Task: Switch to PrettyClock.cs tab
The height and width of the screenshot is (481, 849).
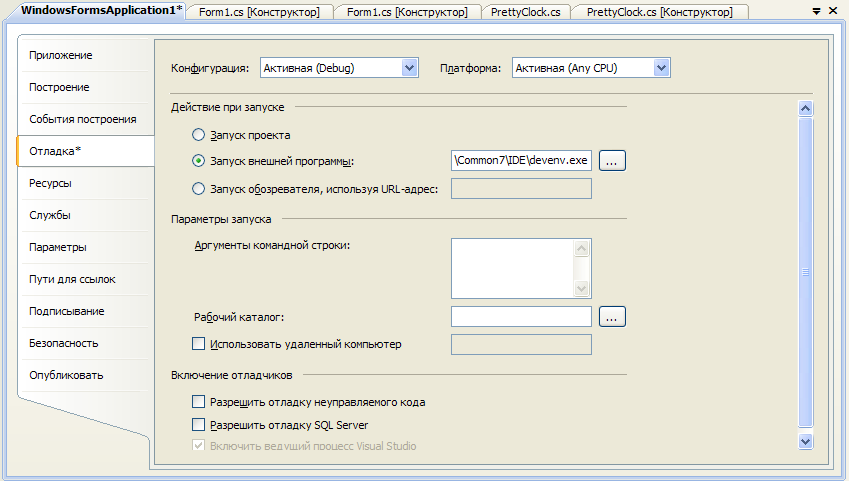Action: [526, 12]
